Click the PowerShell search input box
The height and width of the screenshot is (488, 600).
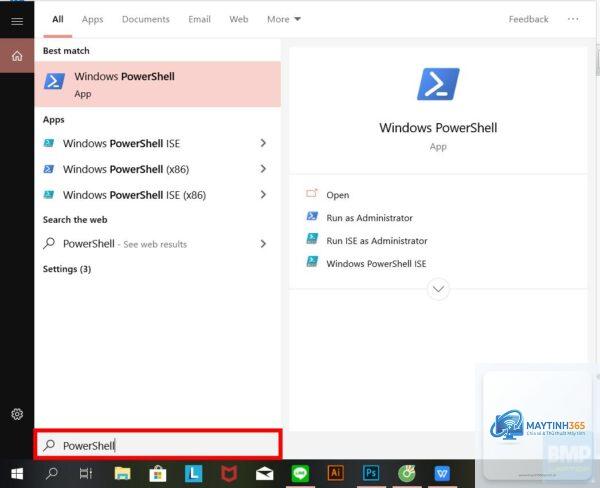click(158, 445)
